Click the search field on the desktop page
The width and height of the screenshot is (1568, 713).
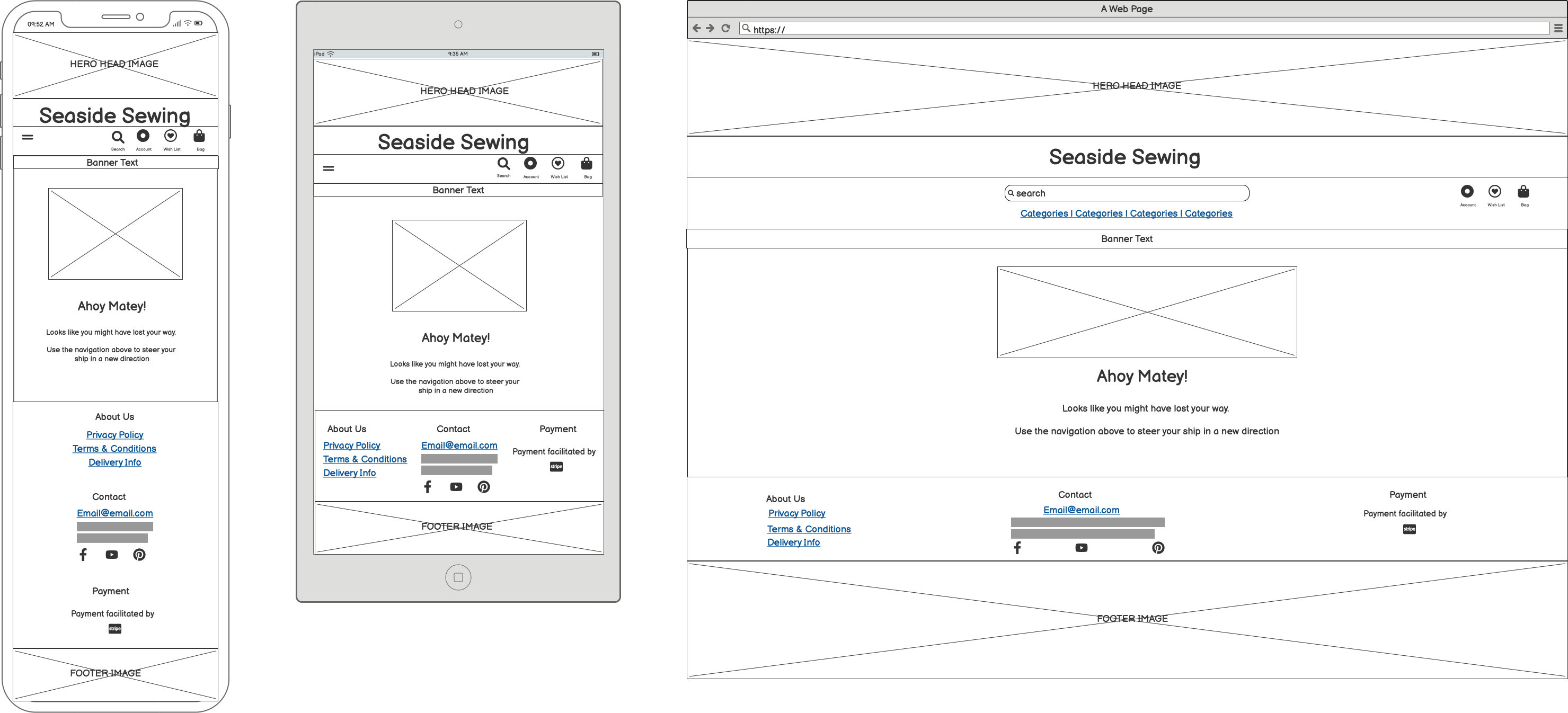(1127, 193)
